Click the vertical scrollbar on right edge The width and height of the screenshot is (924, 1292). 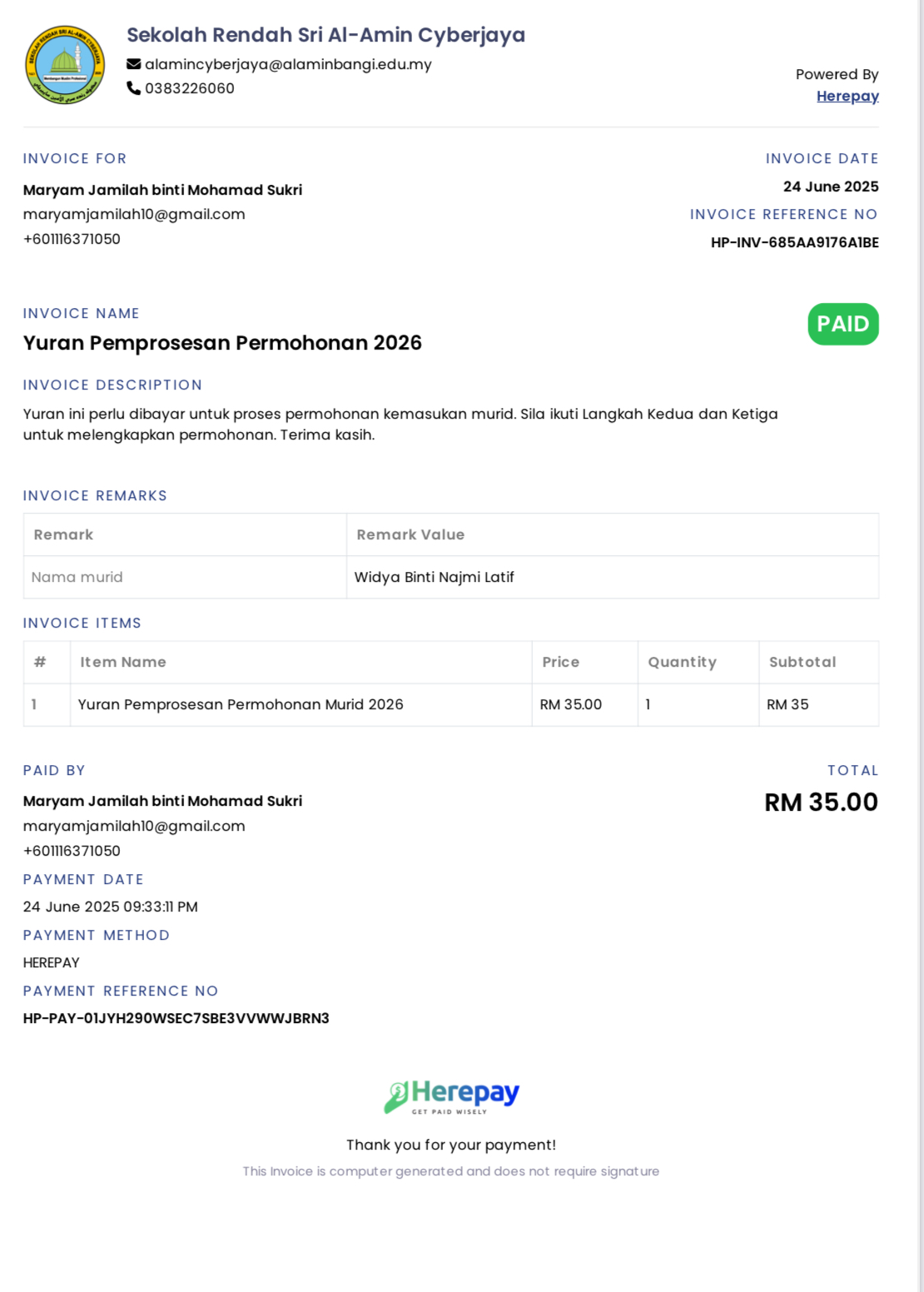point(921,646)
